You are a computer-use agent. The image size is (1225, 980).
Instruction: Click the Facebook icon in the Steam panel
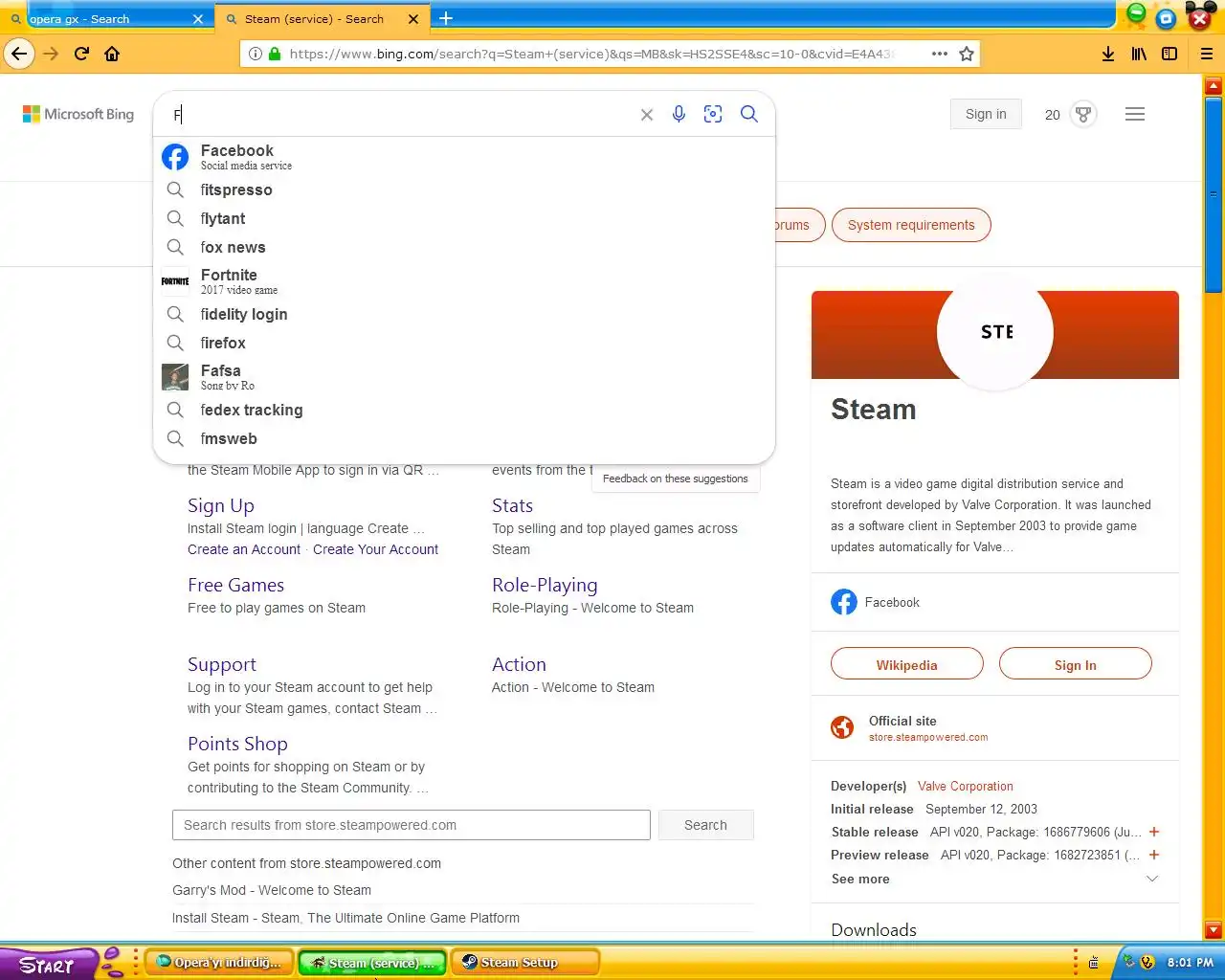tap(844, 602)
